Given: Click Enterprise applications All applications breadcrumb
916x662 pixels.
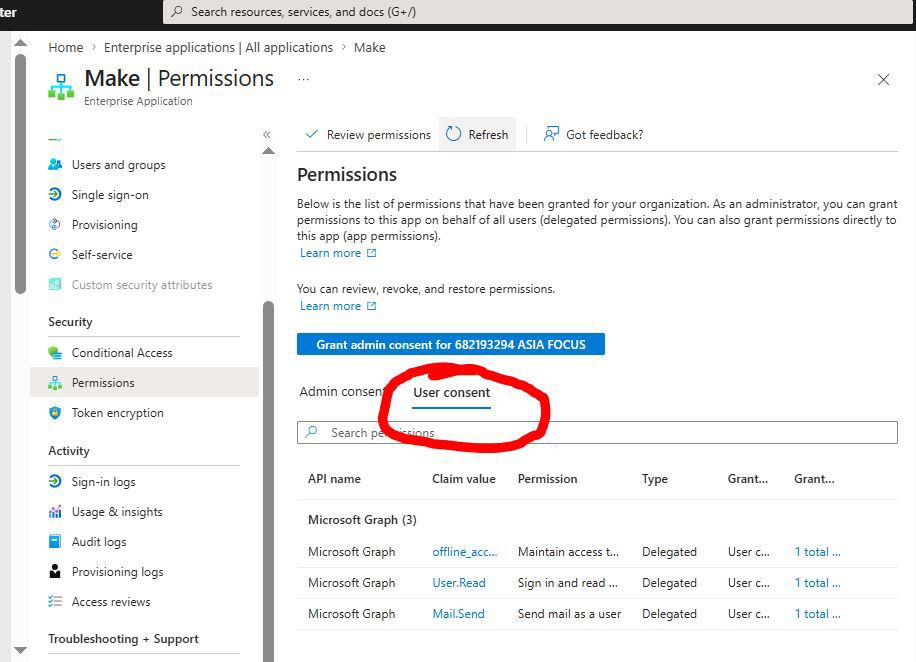Looking at the screenshot, I should tap(218, 47).
